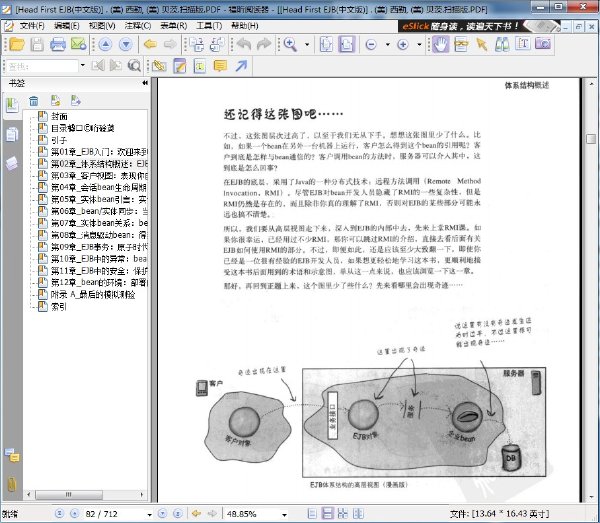Select the attach file paperclip tool
The width and height of the screenshot is (600, 523).
pyautogui.click(x=159, y=66)
